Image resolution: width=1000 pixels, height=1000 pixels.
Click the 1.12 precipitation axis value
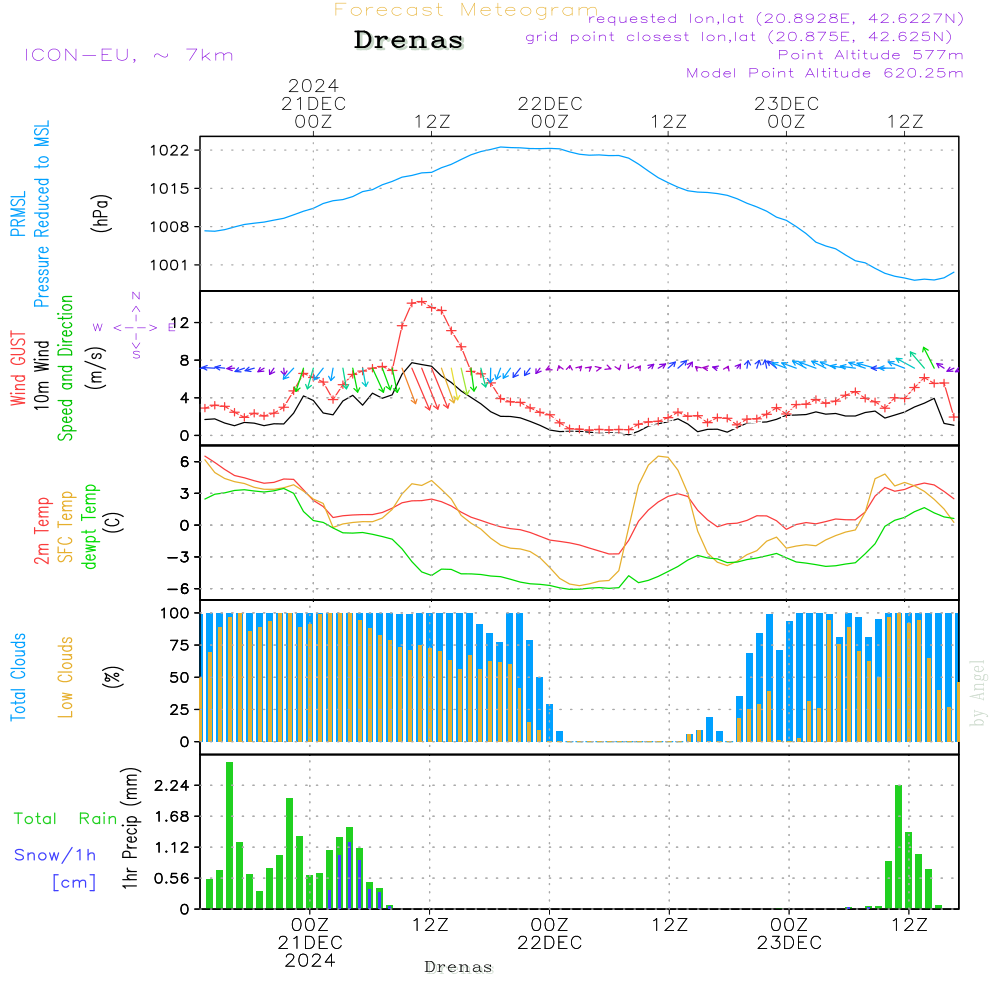tap(172, 848)
